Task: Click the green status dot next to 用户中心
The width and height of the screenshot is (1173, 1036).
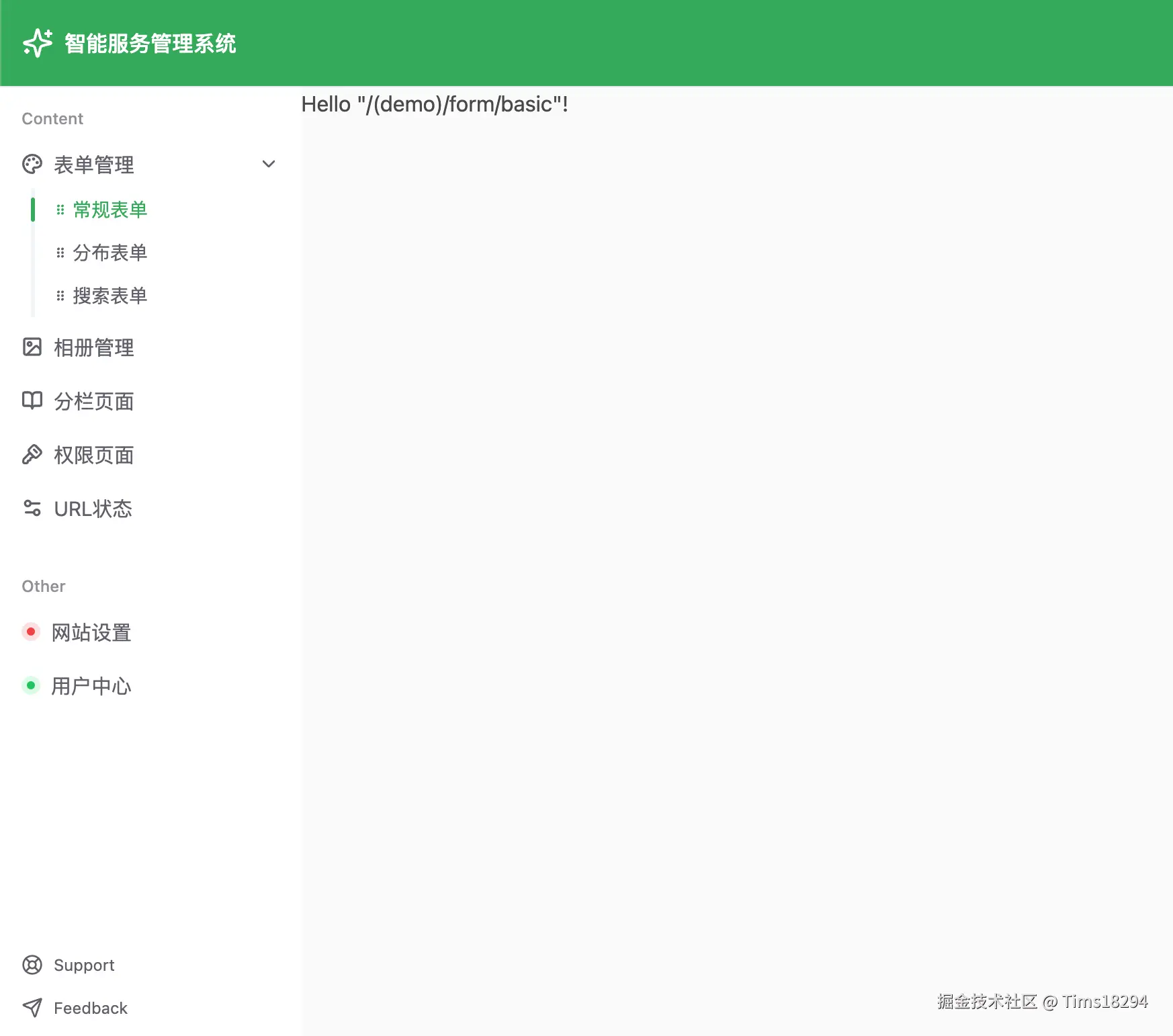Action: tap(31, 685)
